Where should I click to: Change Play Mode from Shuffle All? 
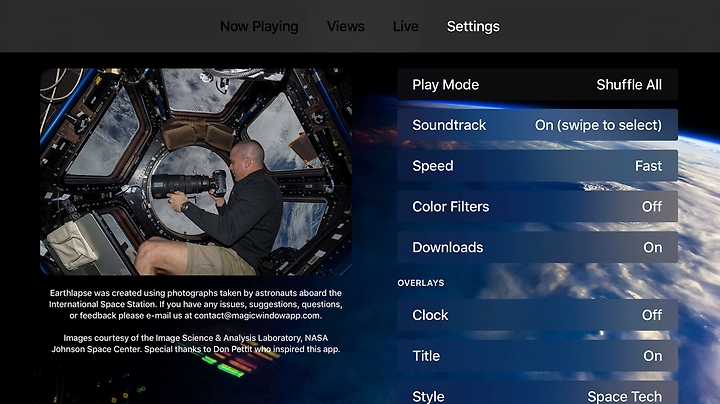click(x=537, y=84)
